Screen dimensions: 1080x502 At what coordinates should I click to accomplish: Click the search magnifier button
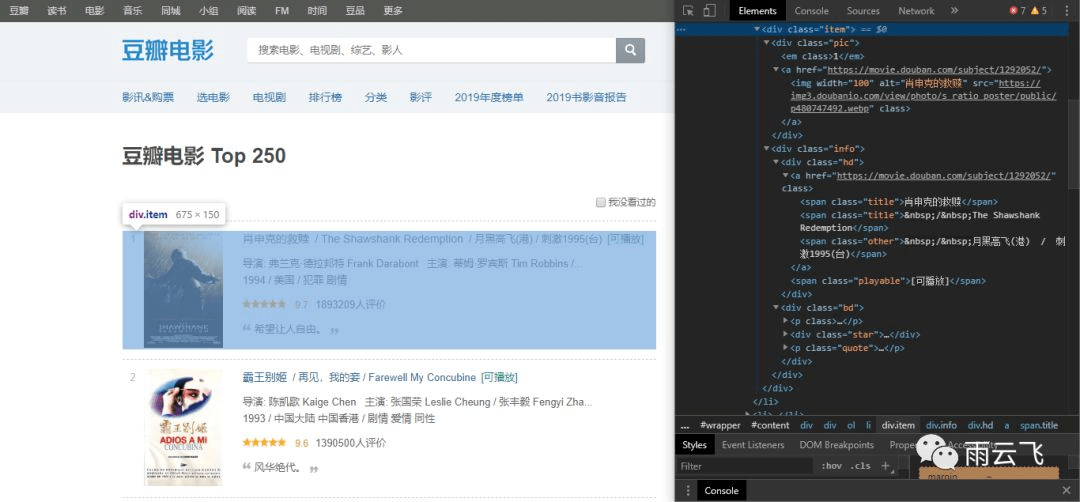630,50
